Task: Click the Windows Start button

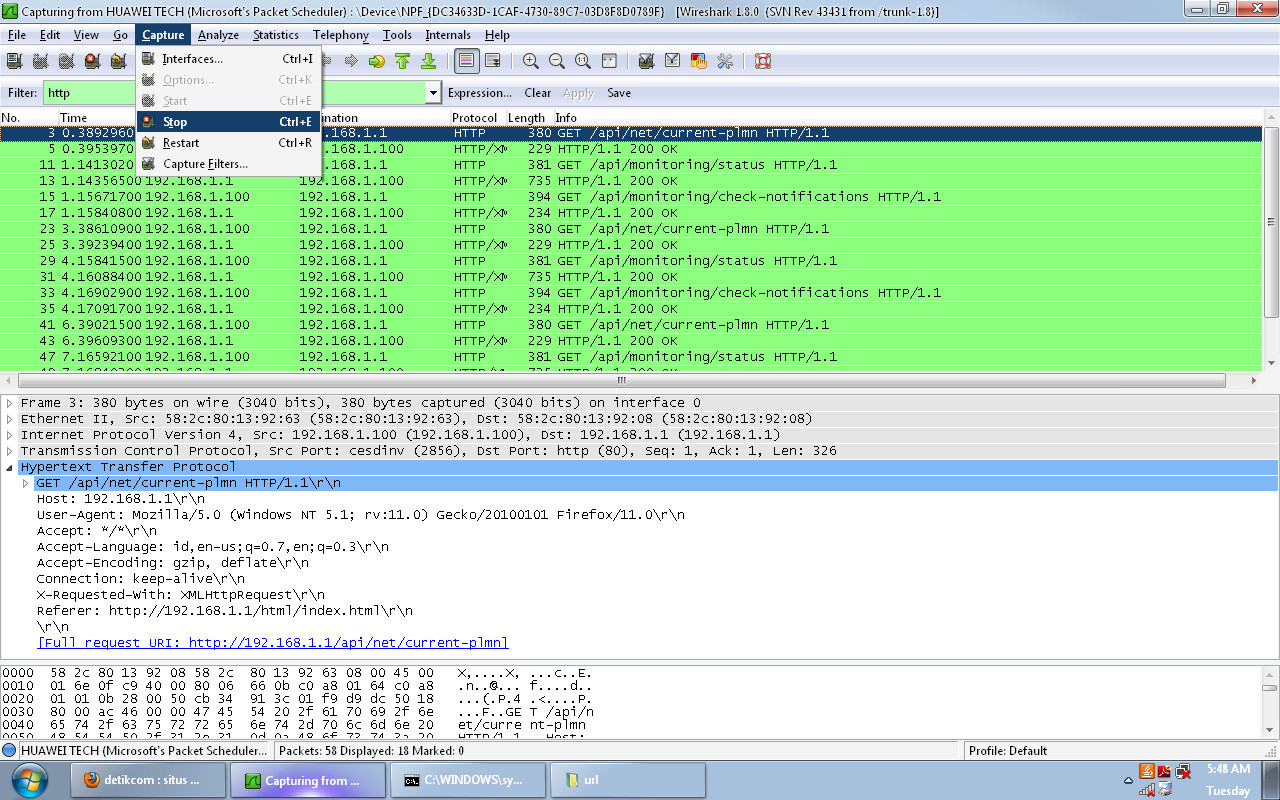Action: point(28,779)
